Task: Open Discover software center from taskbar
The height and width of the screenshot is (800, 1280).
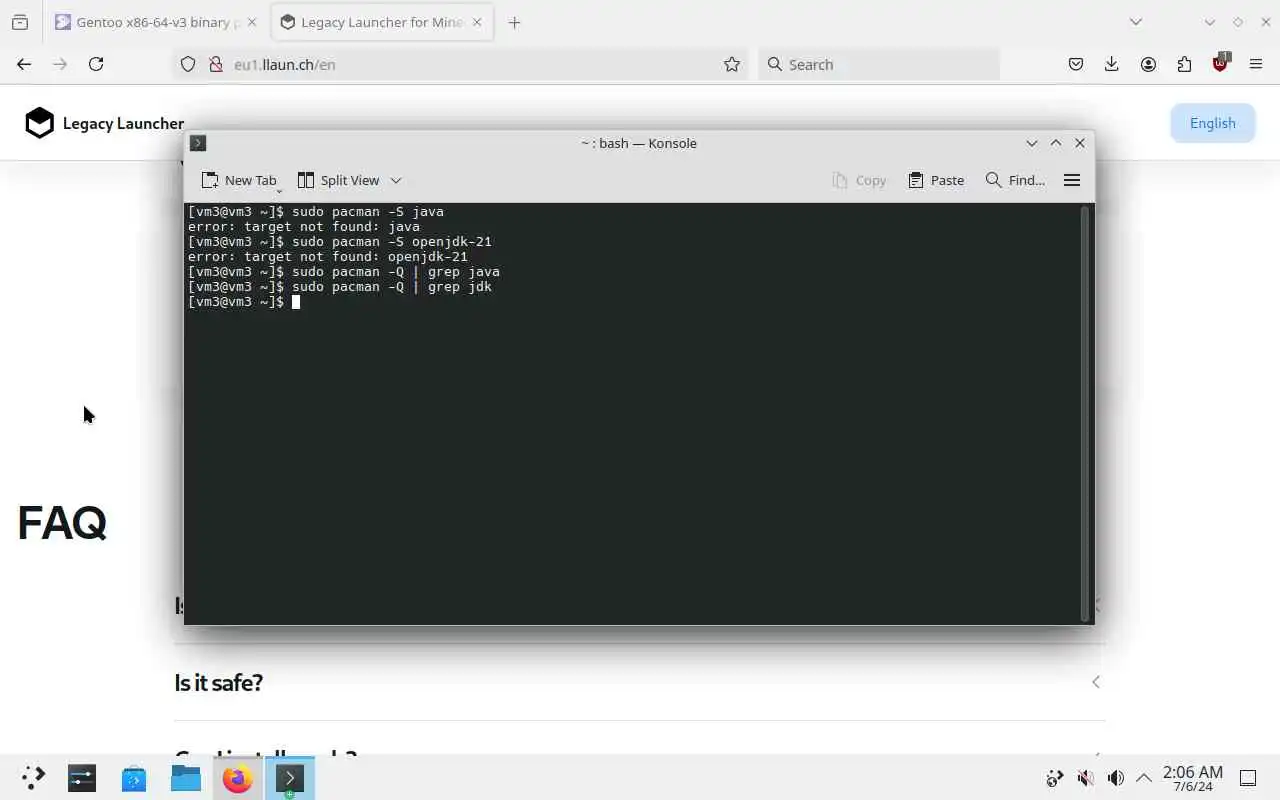Action: pyautogui.click(x=134, y=778)
